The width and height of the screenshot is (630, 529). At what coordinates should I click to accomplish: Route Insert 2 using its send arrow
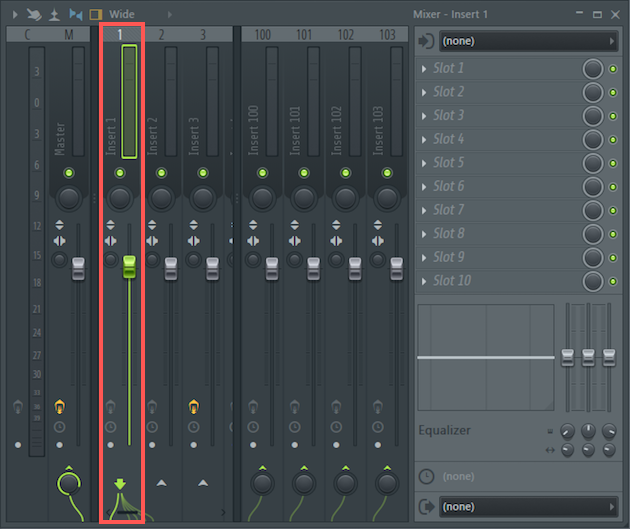pos(162,482)
